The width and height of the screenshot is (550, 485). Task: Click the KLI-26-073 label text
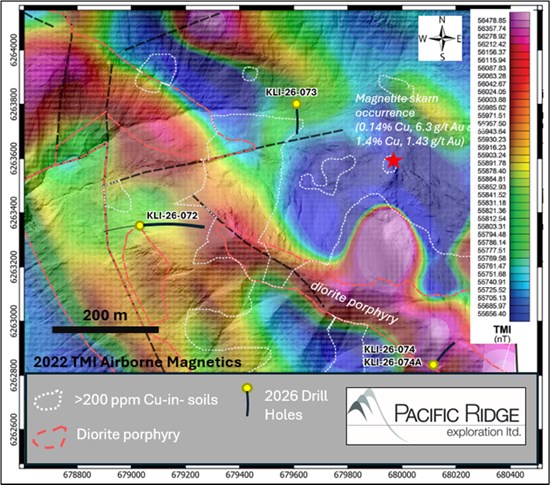click(x=291, y=92)
